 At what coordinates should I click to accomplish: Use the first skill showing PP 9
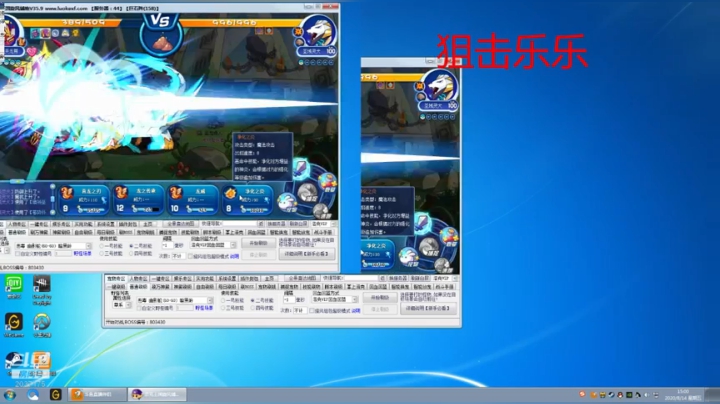[84, 200]
